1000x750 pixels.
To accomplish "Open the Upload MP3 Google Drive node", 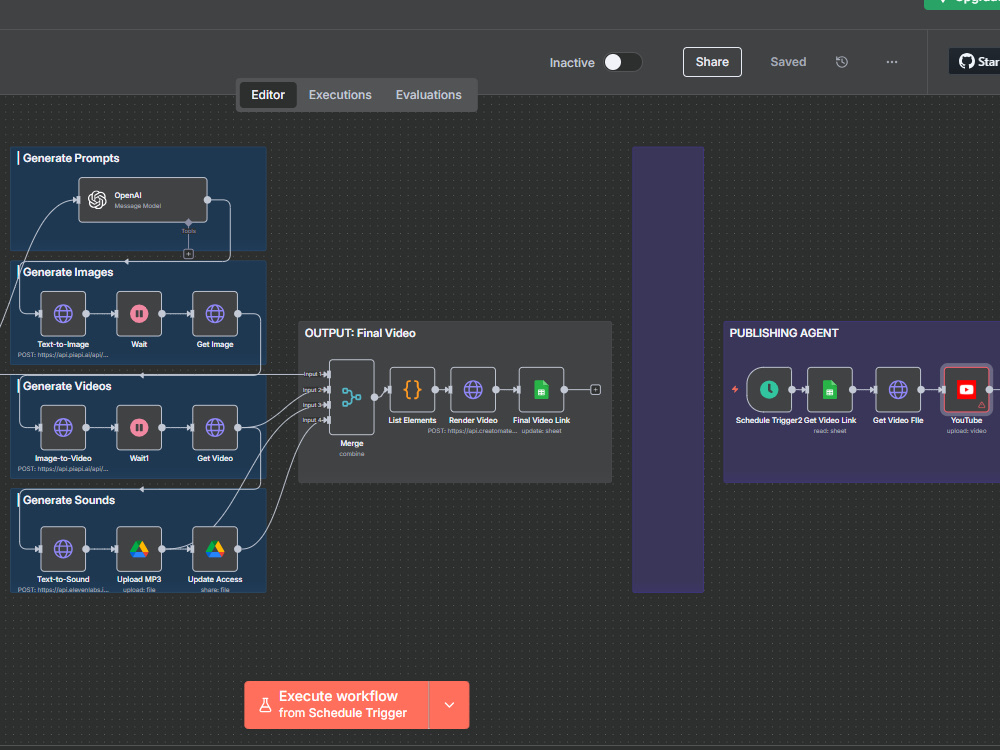I will pyautogui.click(x=139, y=548).
